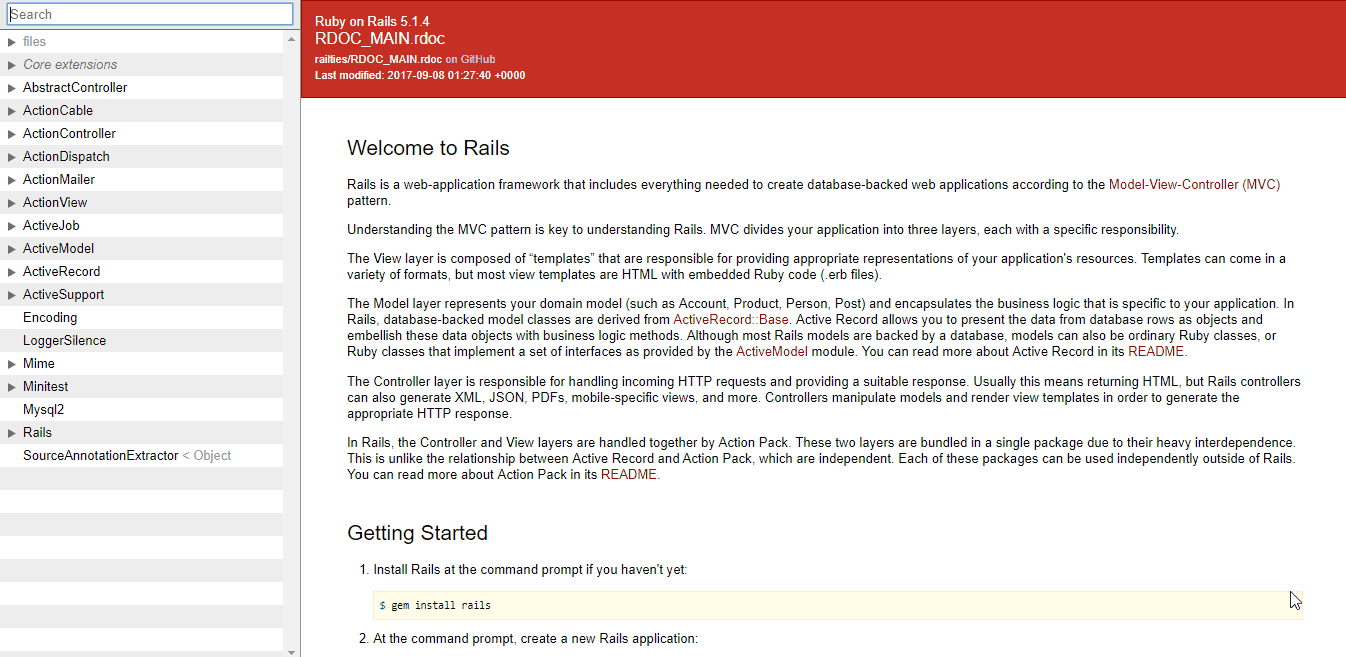
Task: Expand ActionController triangle
Action: tap(12, 134)
